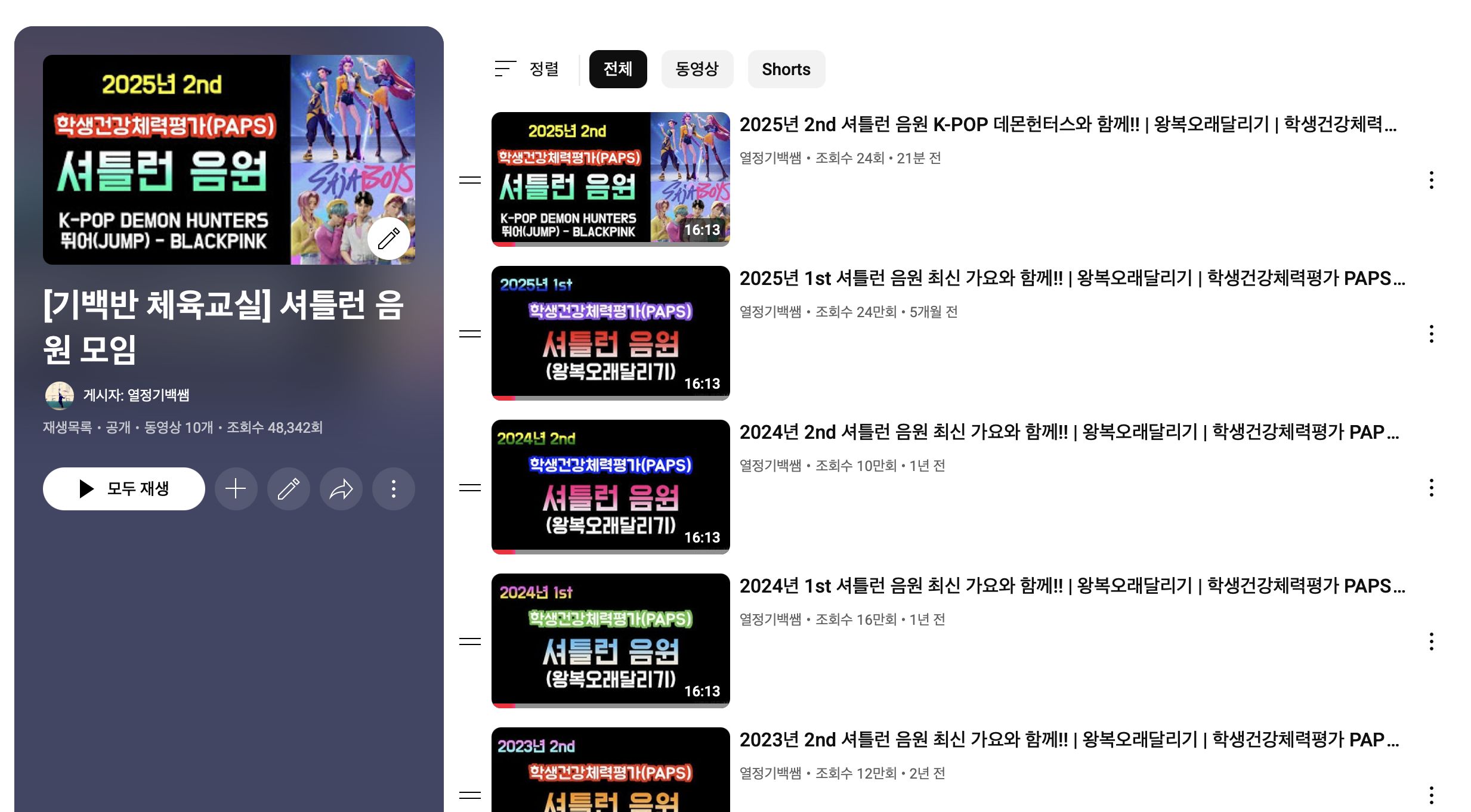Click channel name in row with 조회수 24회
Screen dimensions: 1471x812
pyautogui.click(x=770, y=158)
